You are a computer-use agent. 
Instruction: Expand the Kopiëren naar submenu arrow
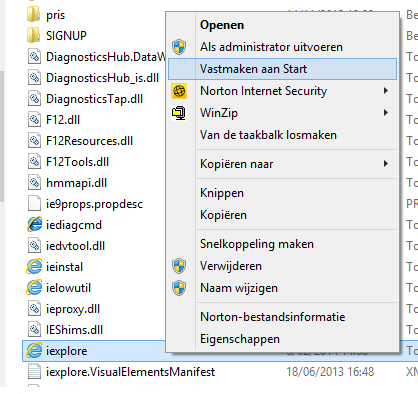tap(386, 164)
